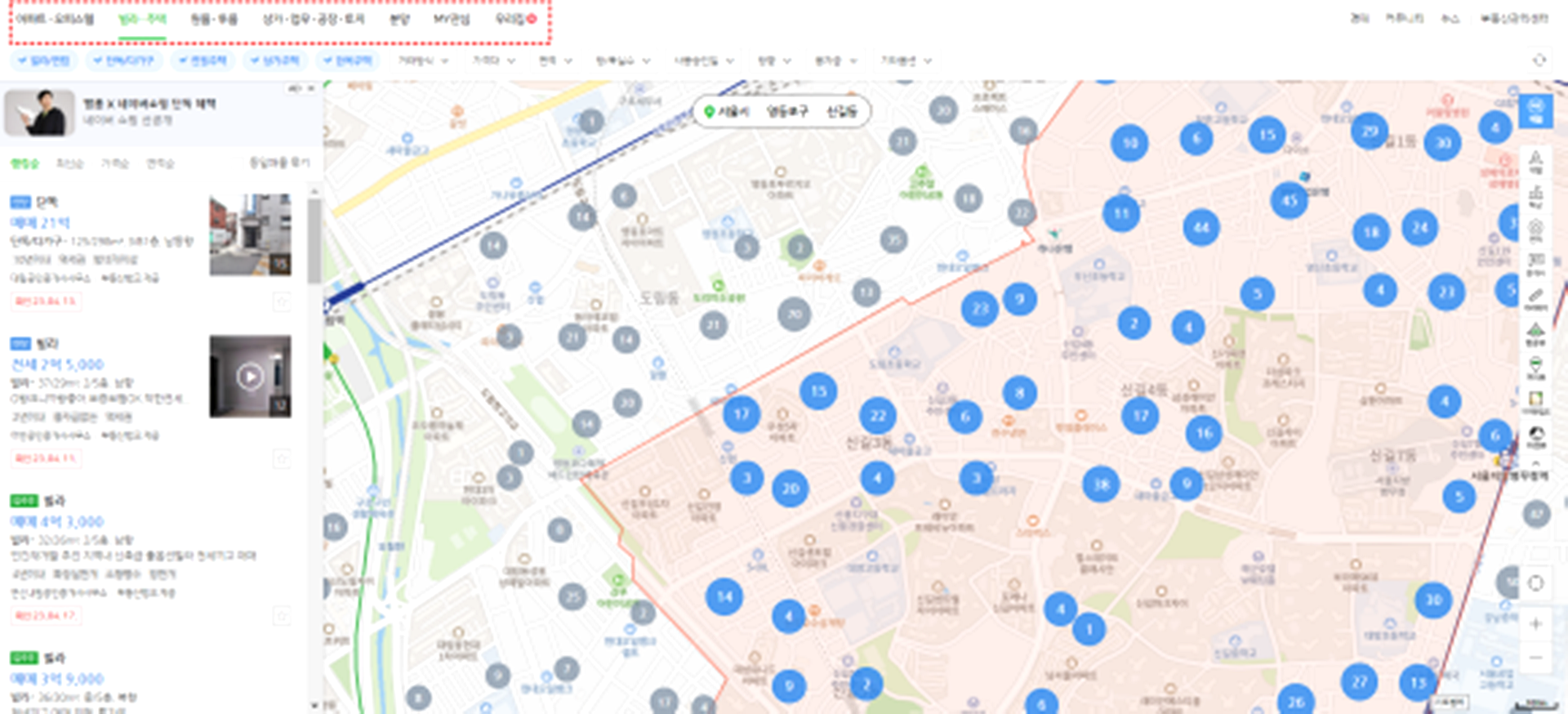Screen dimensions: 1568x714
Task: Expand the 면적 filter dropdown
Action: click(555, 60)
